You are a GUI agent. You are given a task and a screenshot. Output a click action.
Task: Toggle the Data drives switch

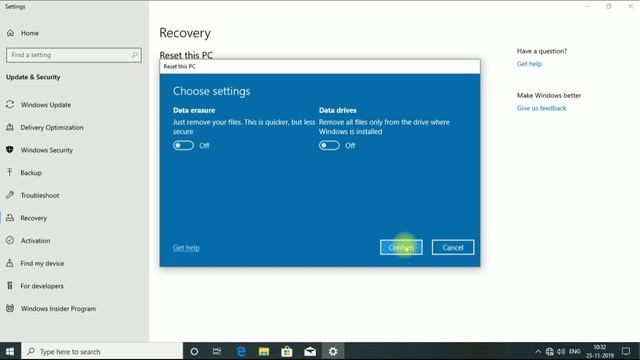[x=329, y=145]
